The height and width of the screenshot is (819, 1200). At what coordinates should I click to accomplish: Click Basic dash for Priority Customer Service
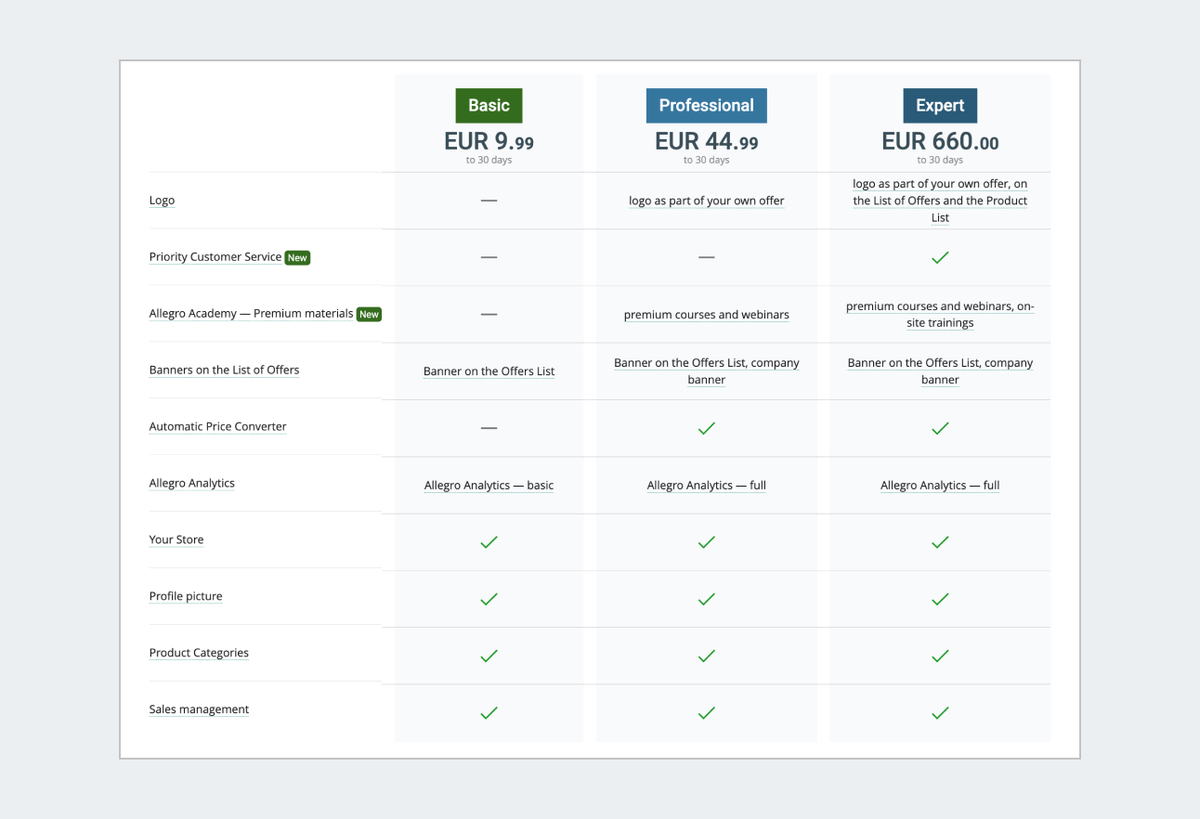coord(489,257)
